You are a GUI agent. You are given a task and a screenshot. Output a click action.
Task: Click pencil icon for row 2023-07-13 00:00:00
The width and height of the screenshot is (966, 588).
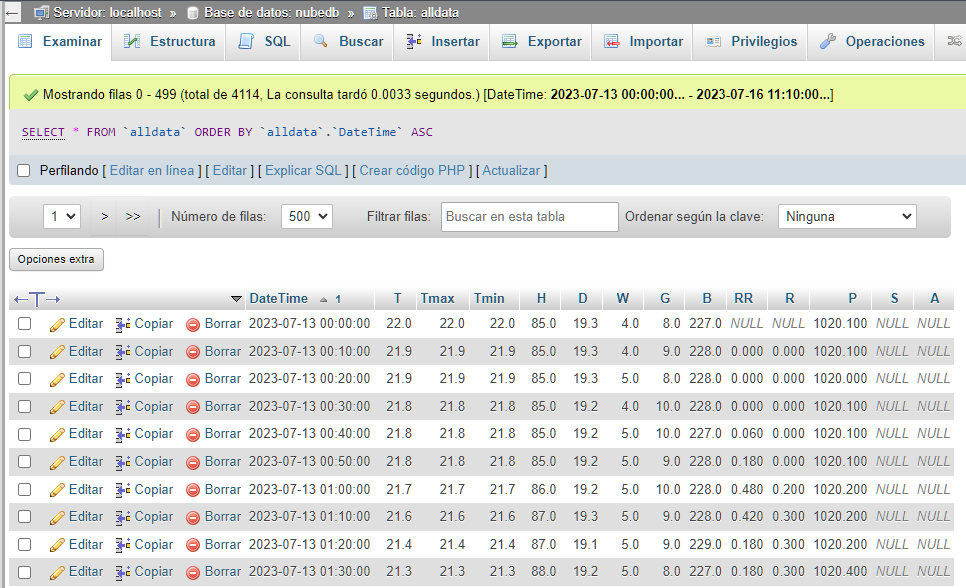pos(57,324)
